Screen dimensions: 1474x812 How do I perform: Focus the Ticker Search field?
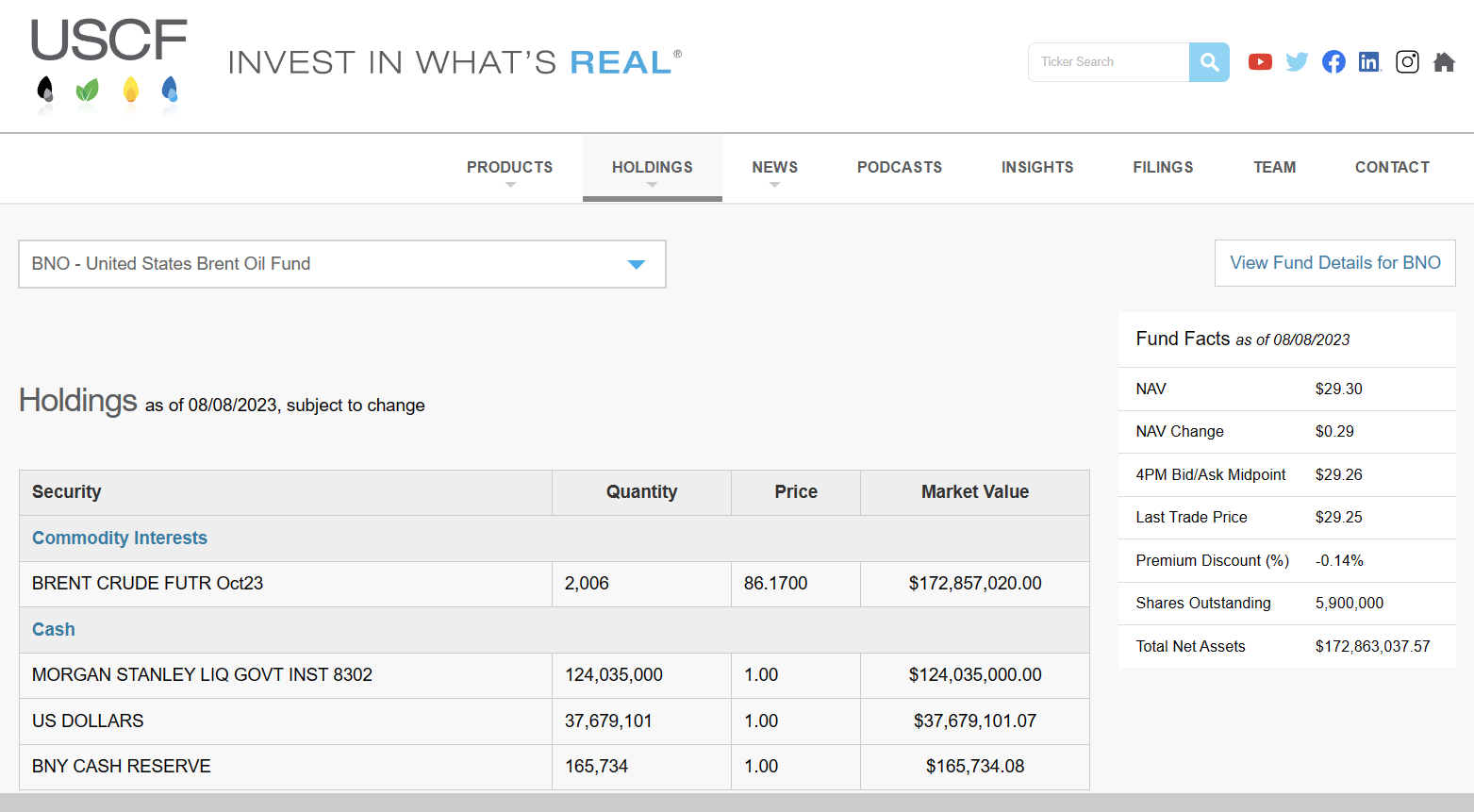[x=1109, y=62]
